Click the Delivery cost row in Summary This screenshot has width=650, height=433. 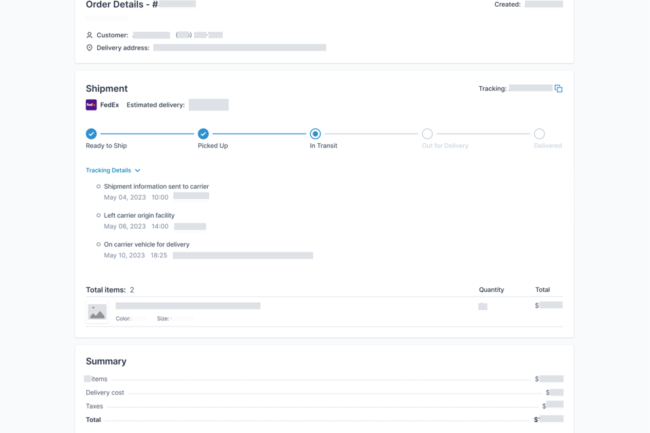point(104,392)
